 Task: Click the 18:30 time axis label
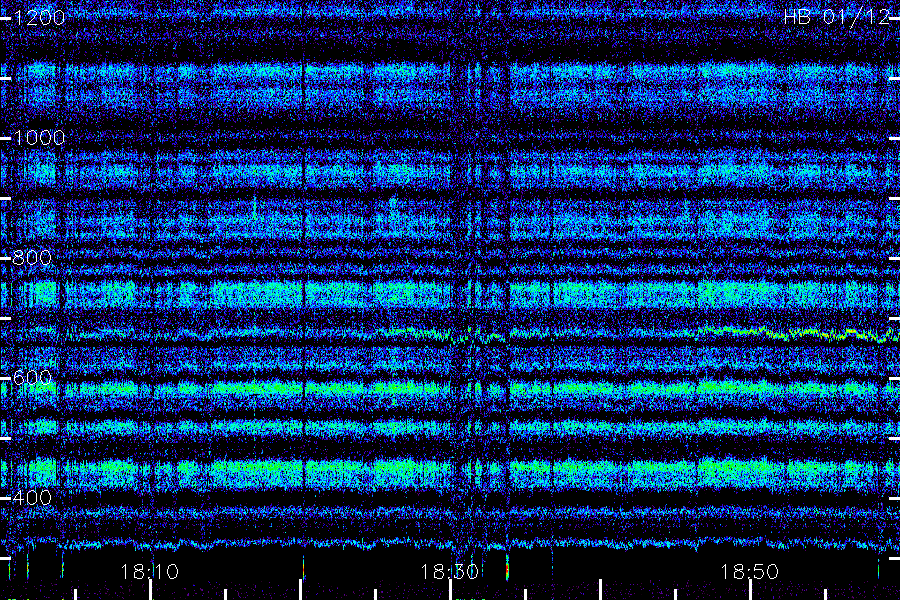(449, 572)
